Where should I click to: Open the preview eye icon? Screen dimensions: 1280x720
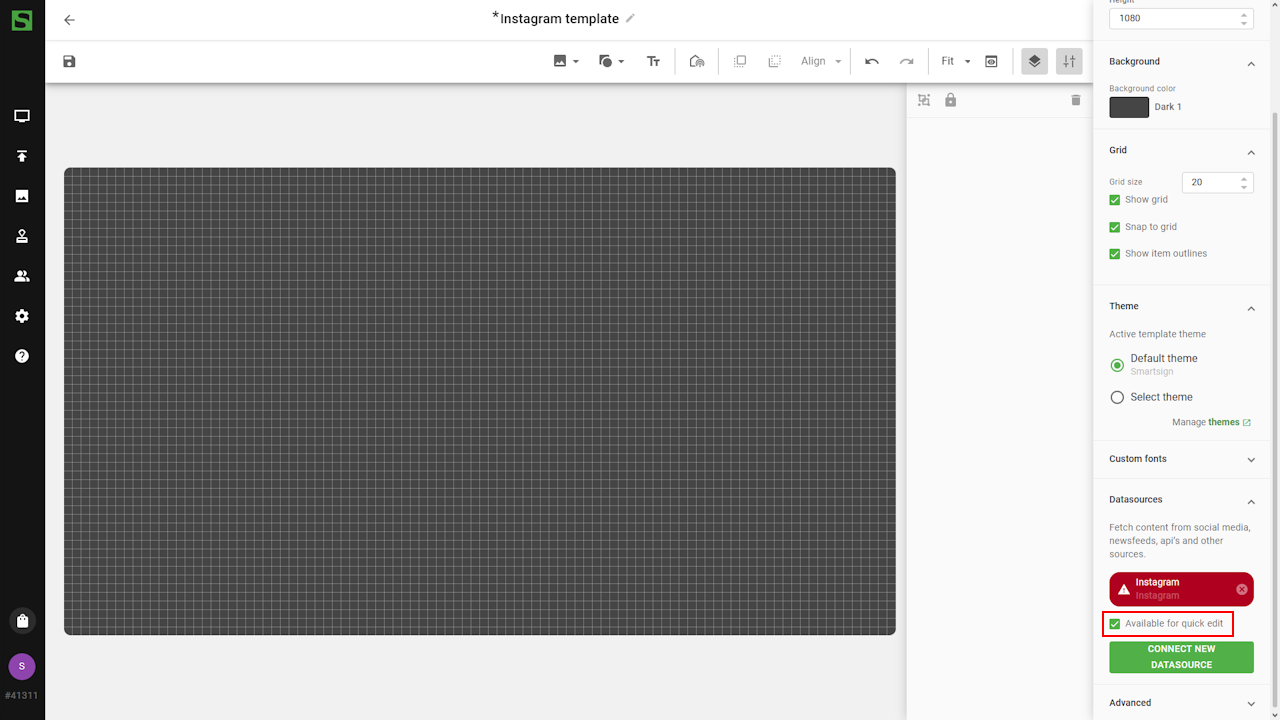tap(991, 62)
